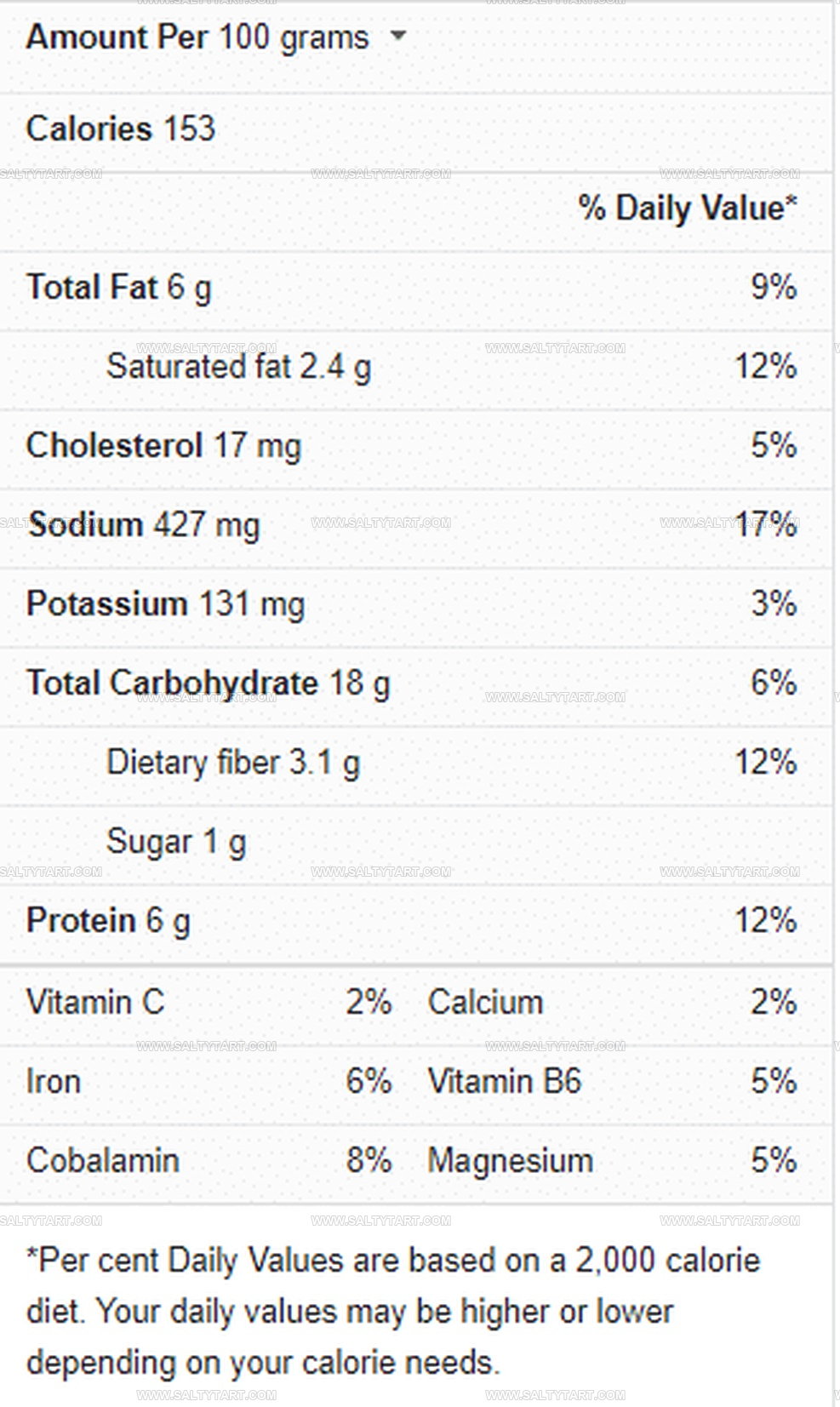Screen dimensions: 840x1407
Task: Click the Magnesium label
Action: click(x=511, y=1160)
